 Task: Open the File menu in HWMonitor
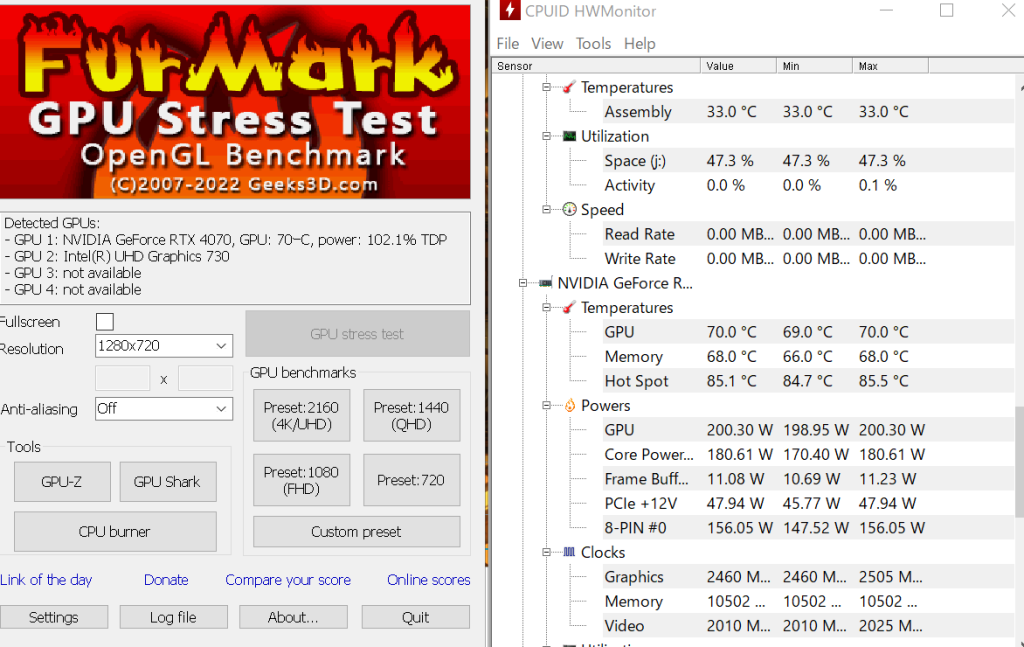[x=507, y=44]
